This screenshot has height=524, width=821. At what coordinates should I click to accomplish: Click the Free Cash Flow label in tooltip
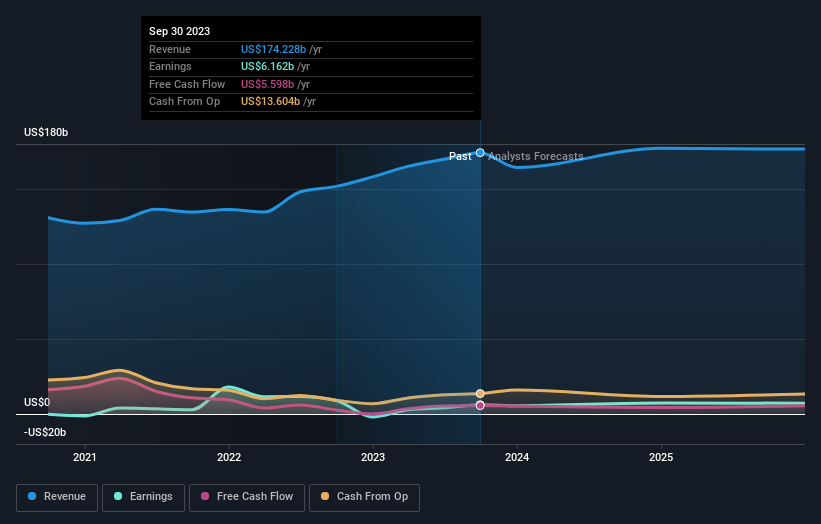(x=187, y=84)
